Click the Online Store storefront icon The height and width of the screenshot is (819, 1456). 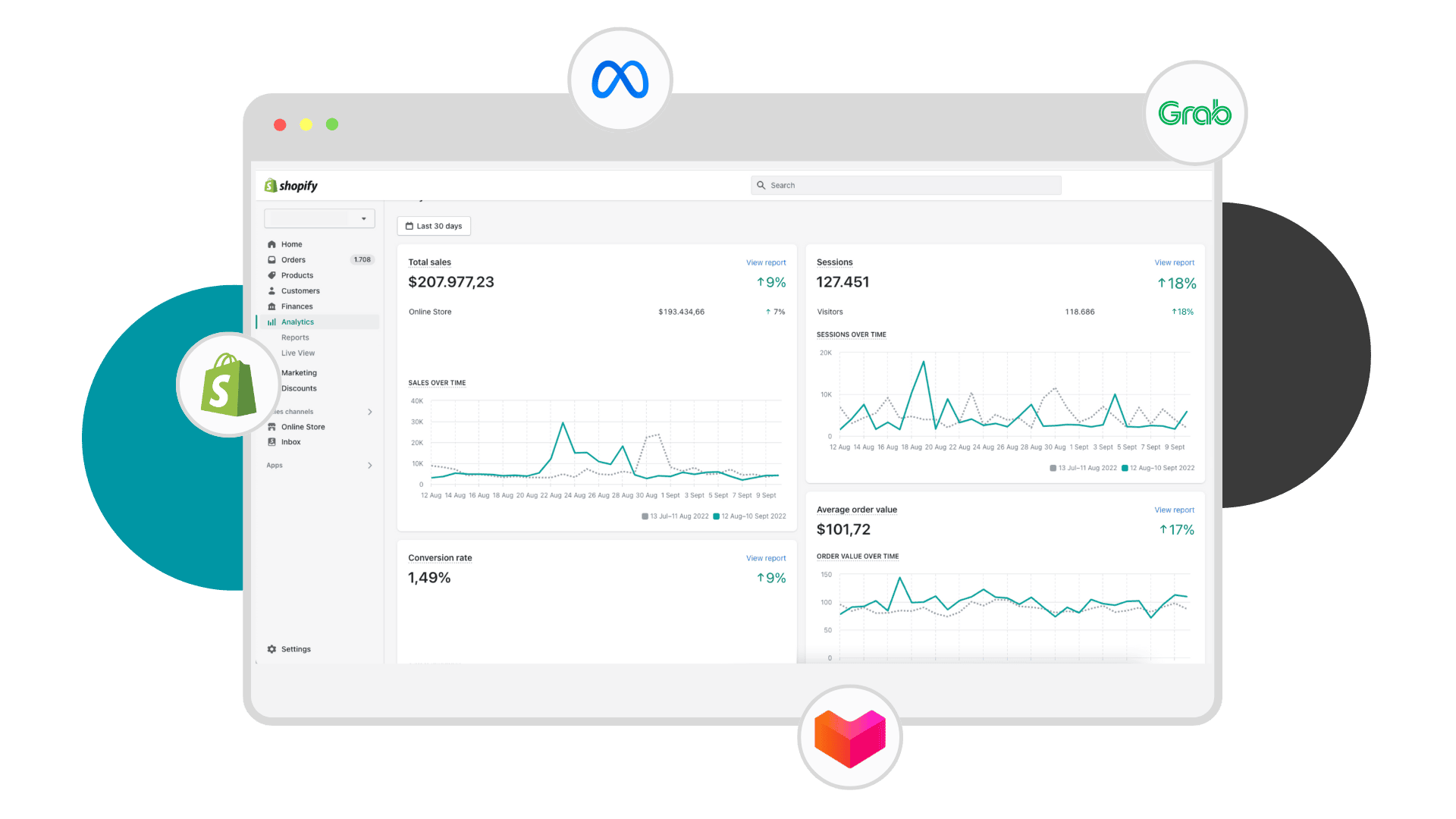click(x=271, y=427)
